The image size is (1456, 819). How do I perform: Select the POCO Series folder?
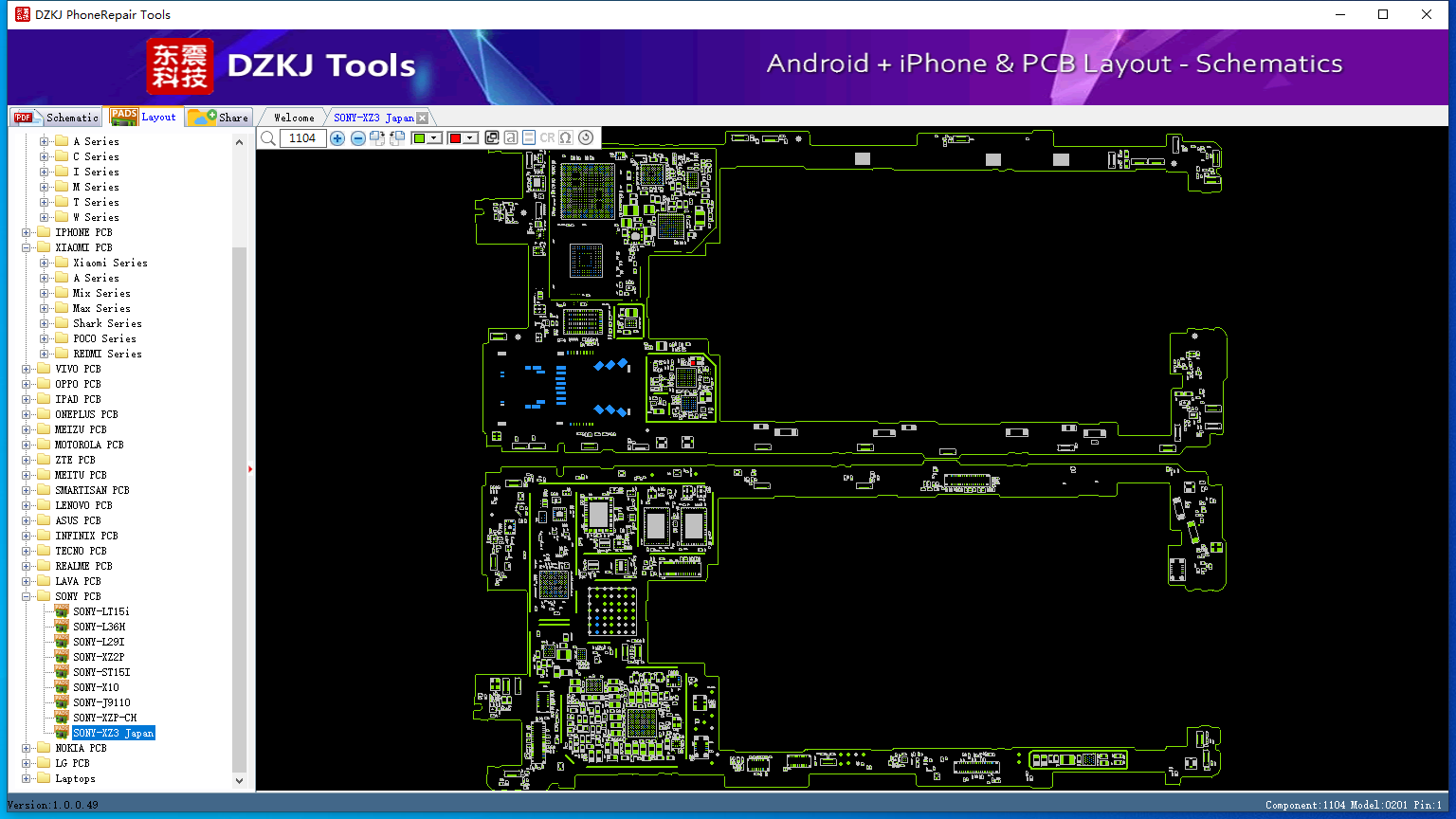click(104, 338)
